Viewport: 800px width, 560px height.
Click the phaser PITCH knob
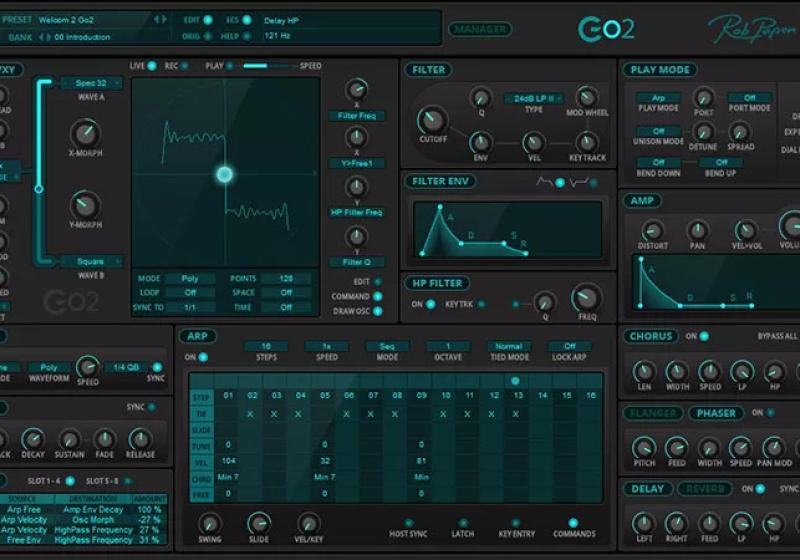(x=644, y=448)
